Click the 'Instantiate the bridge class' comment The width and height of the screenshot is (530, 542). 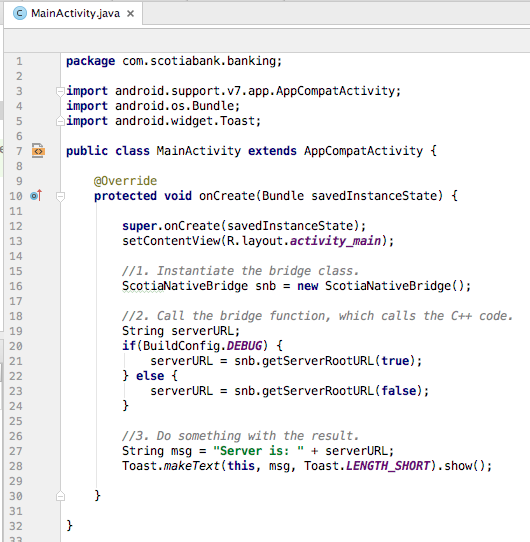coord(241,271)
